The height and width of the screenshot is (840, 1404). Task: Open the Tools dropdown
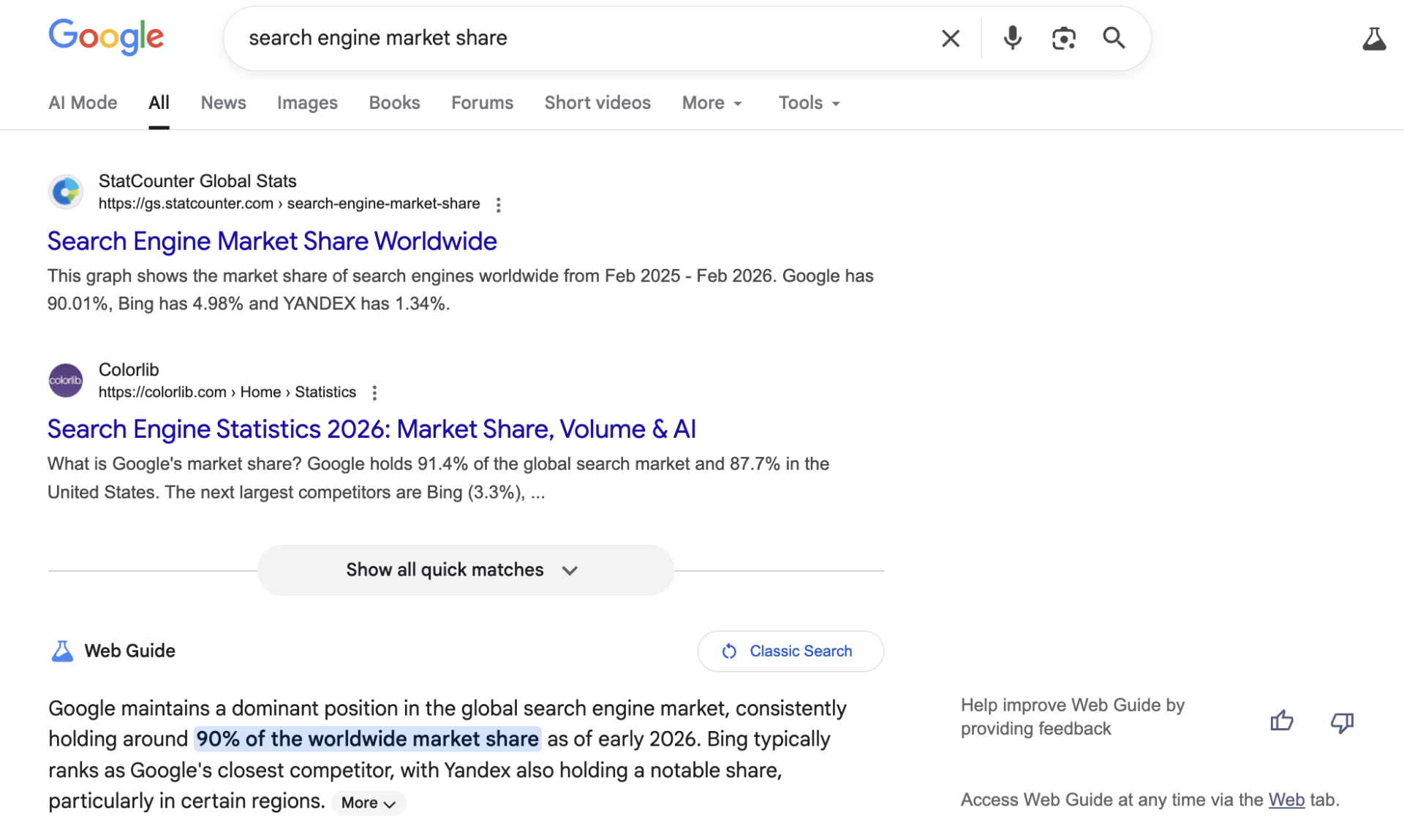point(809,103)
